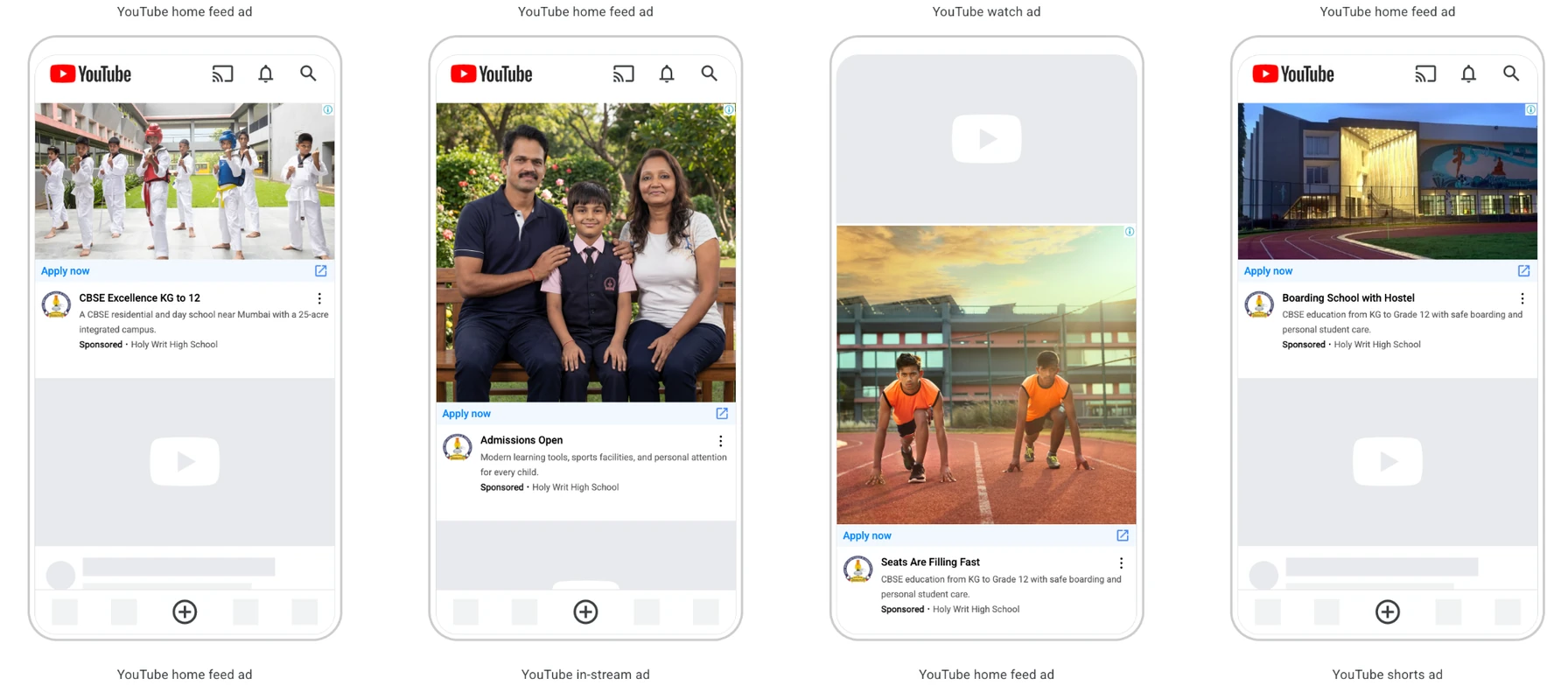Click the school logo avatar next to CBSE Excellence
1568x685 pixels.
[x=56, y=304]
